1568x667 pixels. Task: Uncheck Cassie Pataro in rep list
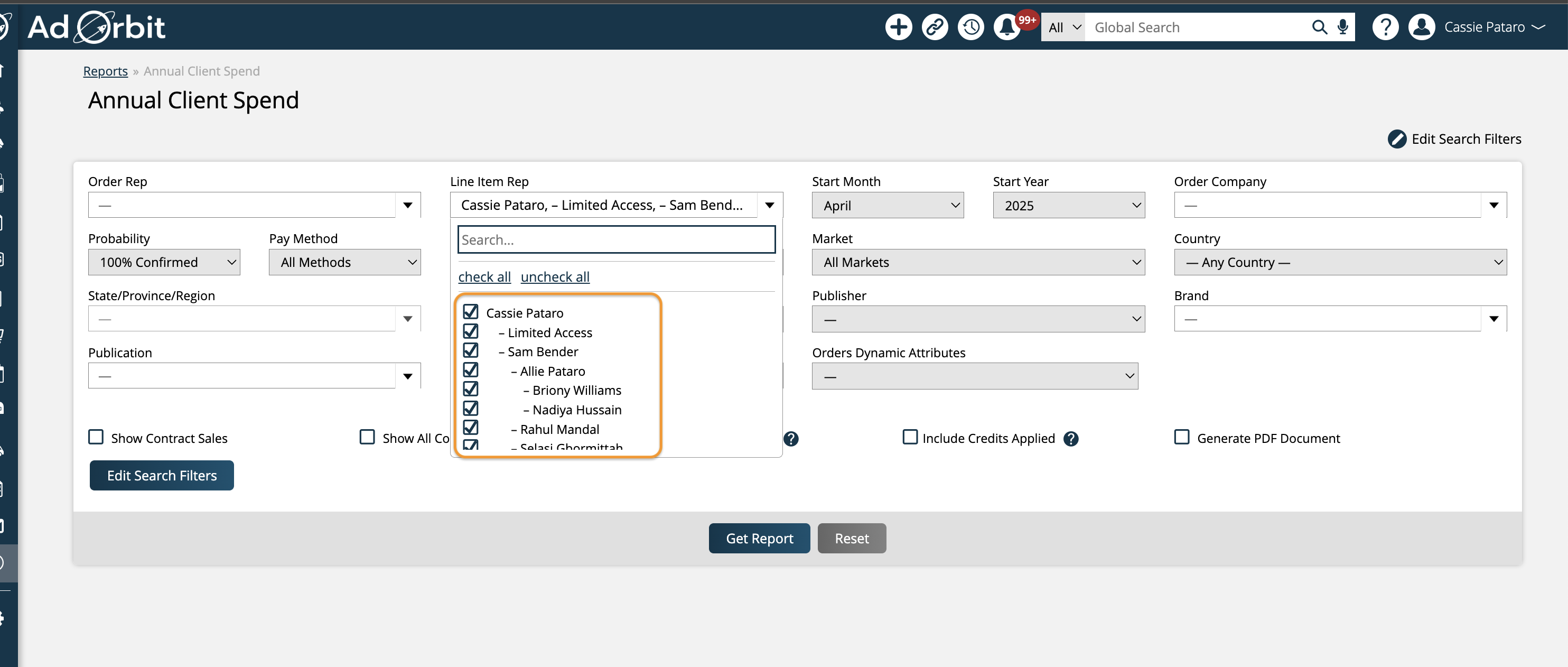click(x=471, y=312)
